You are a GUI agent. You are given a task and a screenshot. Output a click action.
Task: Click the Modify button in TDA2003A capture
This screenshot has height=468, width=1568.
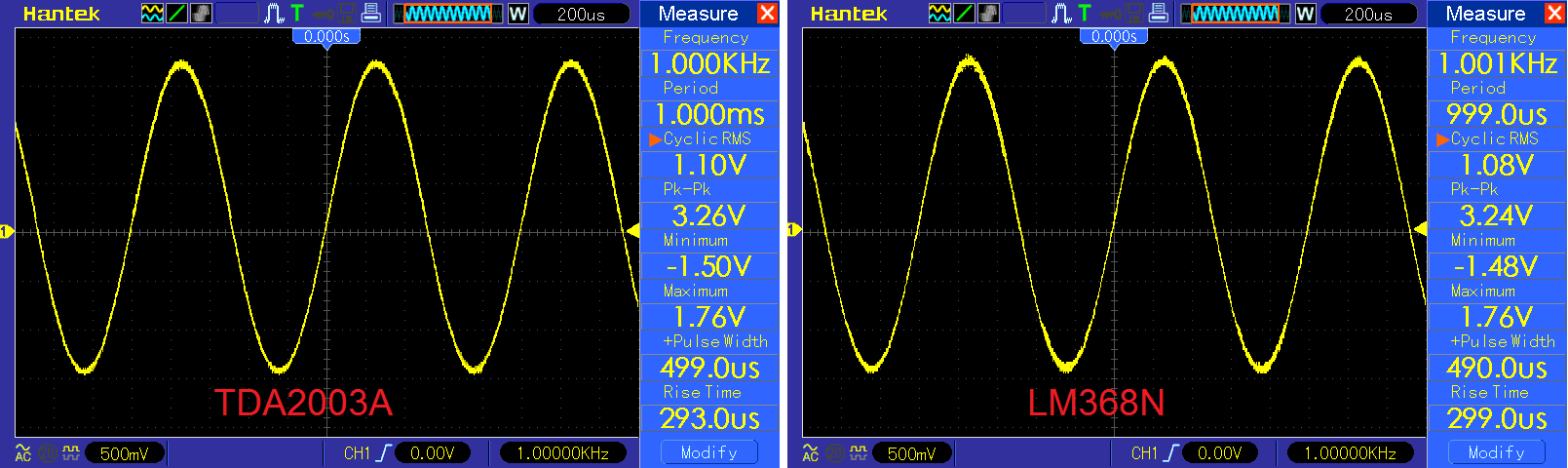[709, 452]
